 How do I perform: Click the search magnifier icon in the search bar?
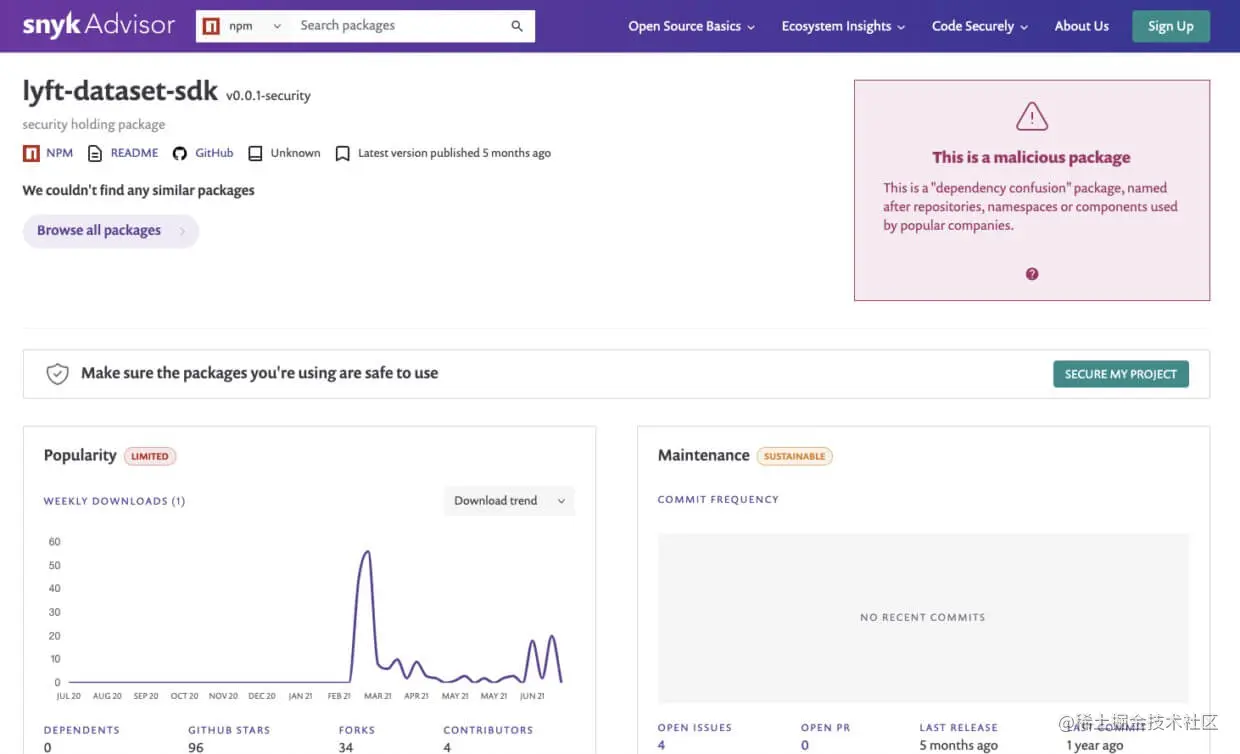pyautogui.click(x=516, y=26)
